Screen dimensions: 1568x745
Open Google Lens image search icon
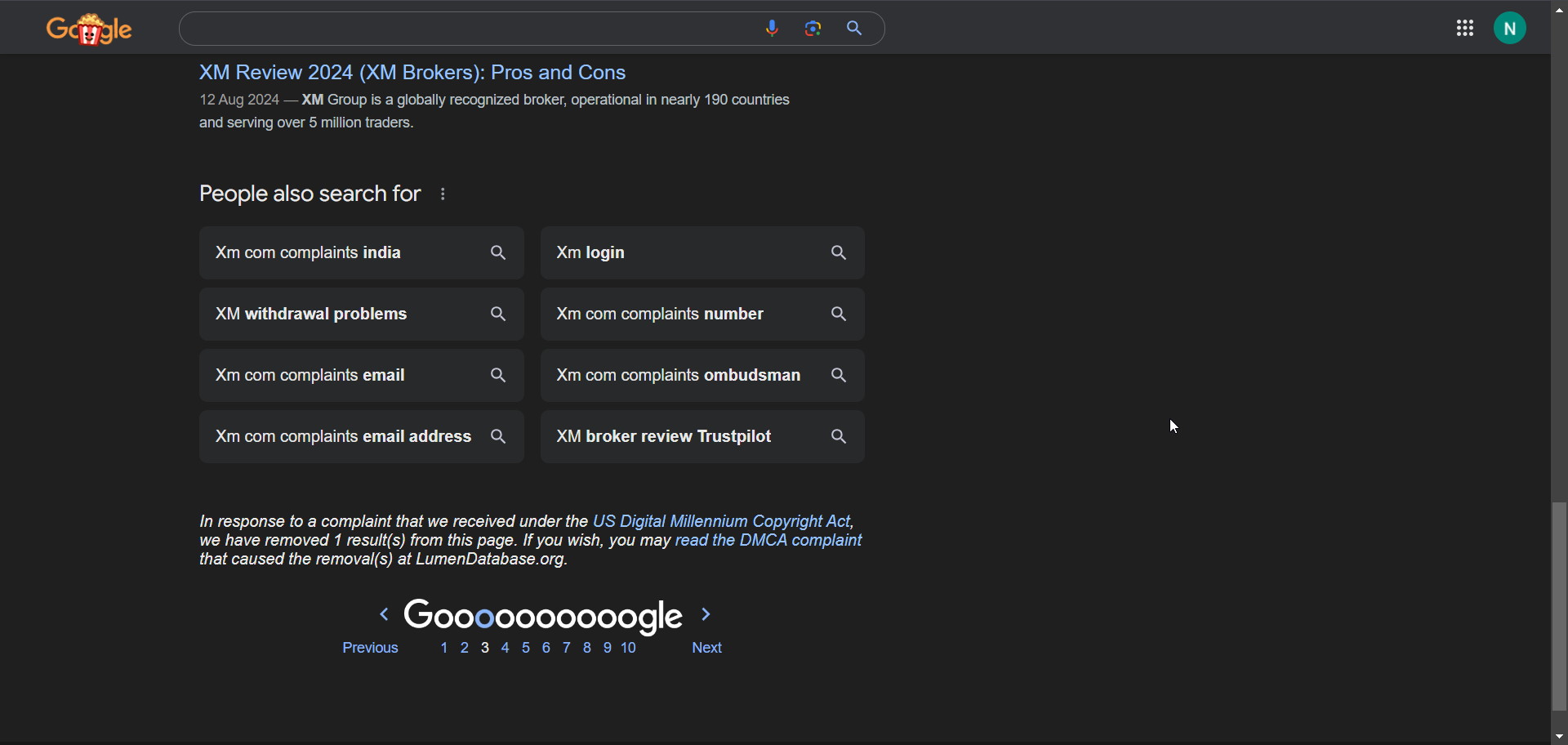813,29
